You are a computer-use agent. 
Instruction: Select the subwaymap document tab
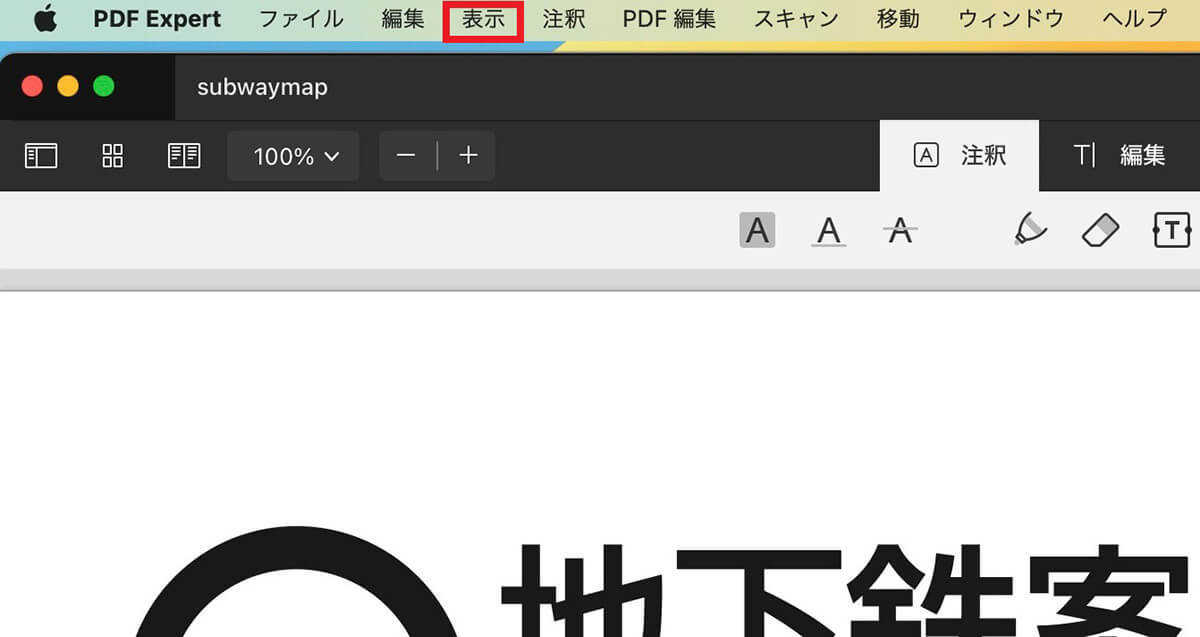click(x=262, y=87)
